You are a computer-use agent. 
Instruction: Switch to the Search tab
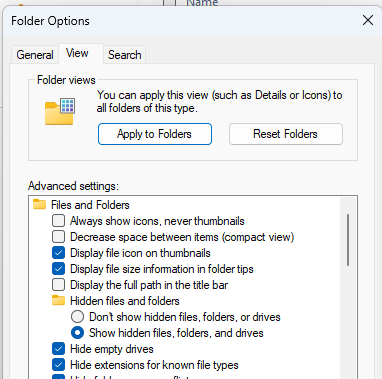point(125,55)
